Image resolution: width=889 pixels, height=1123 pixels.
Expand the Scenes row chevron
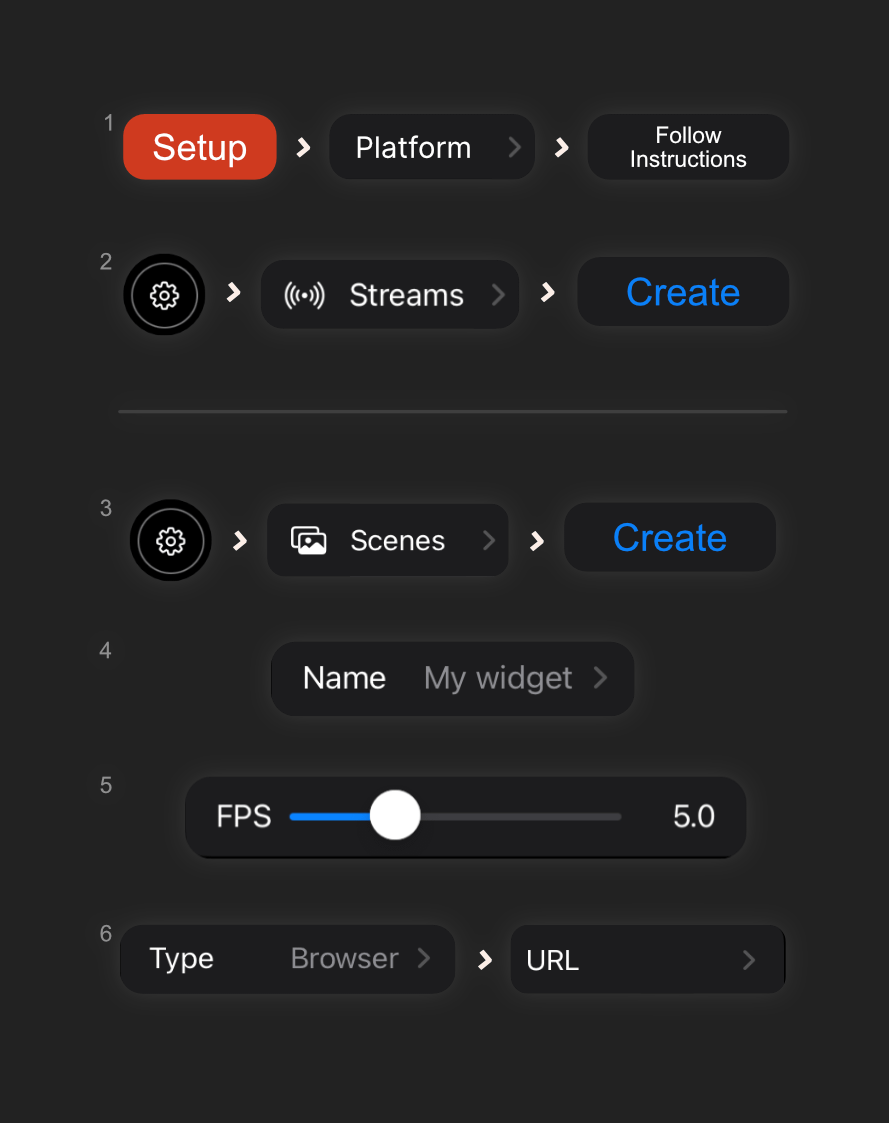coord(489,541)
